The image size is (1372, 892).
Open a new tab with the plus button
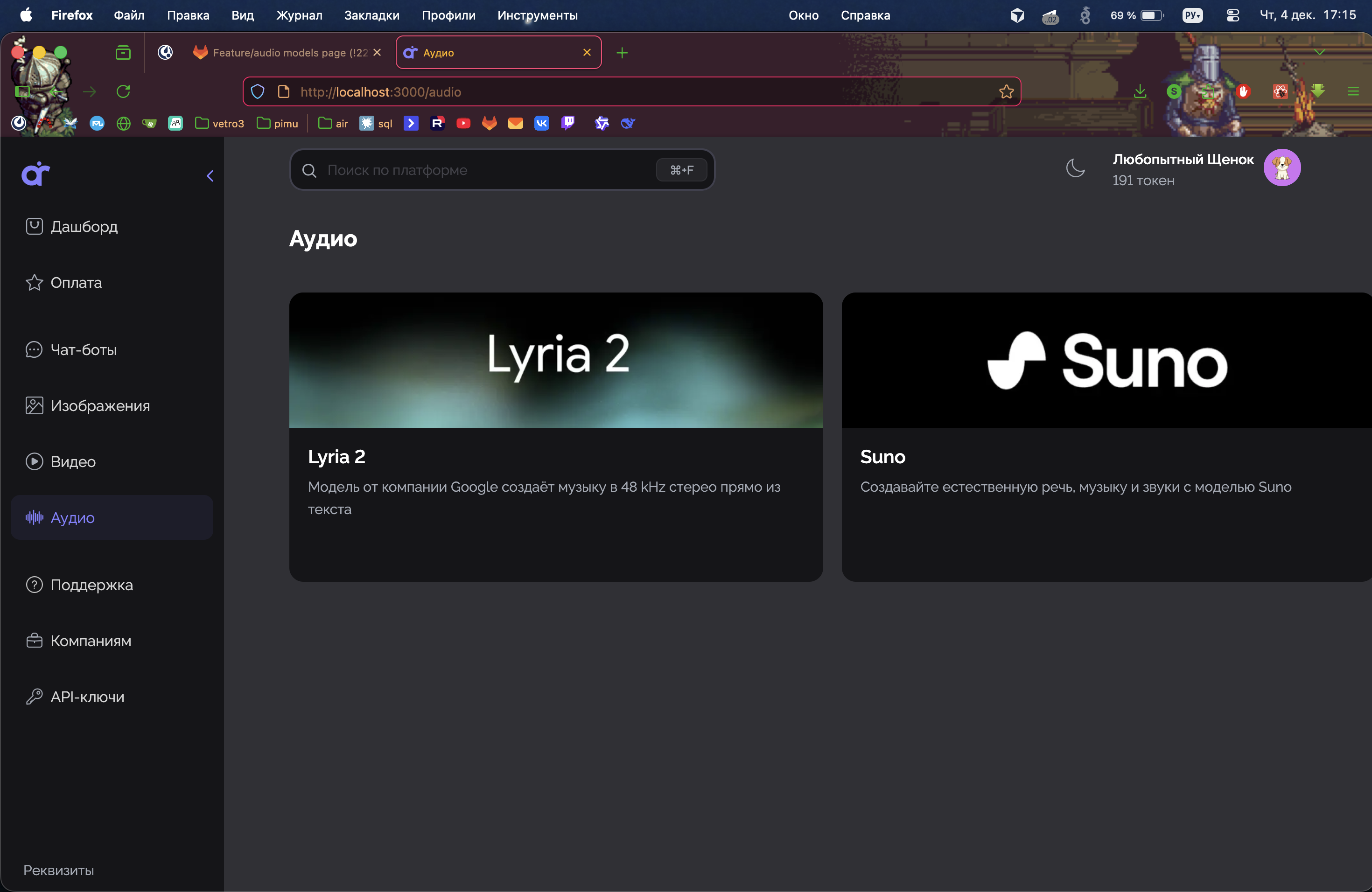click(622, 53)
